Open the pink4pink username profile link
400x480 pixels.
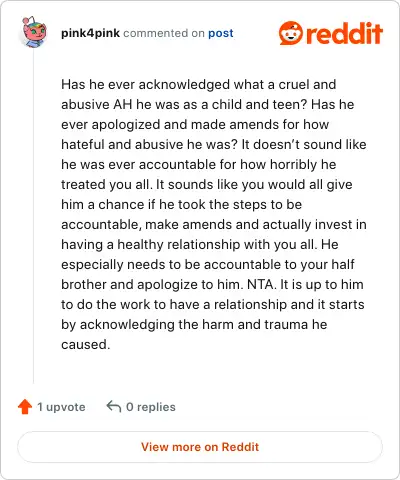90,33
